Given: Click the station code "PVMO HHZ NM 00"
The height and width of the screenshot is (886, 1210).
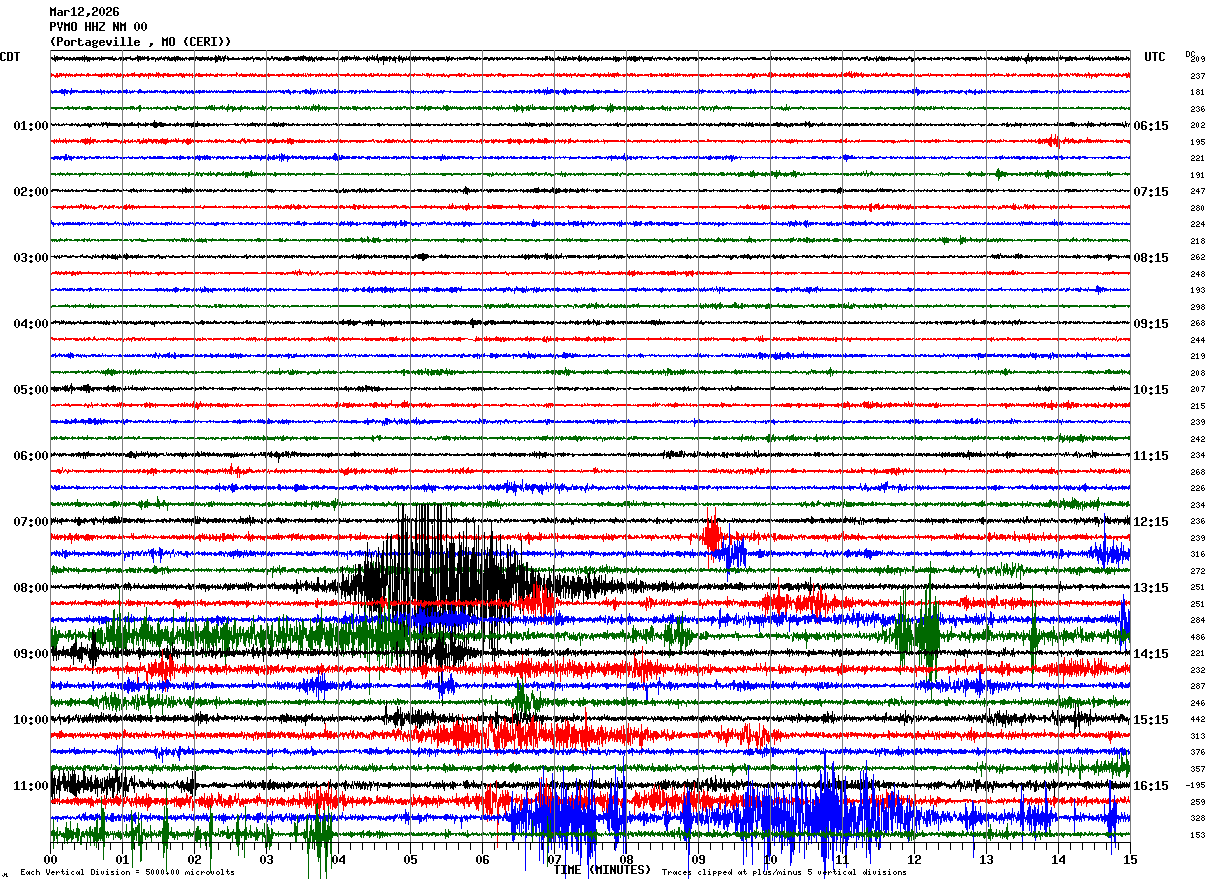Looking at the screenshot, I should coord(98,27).
